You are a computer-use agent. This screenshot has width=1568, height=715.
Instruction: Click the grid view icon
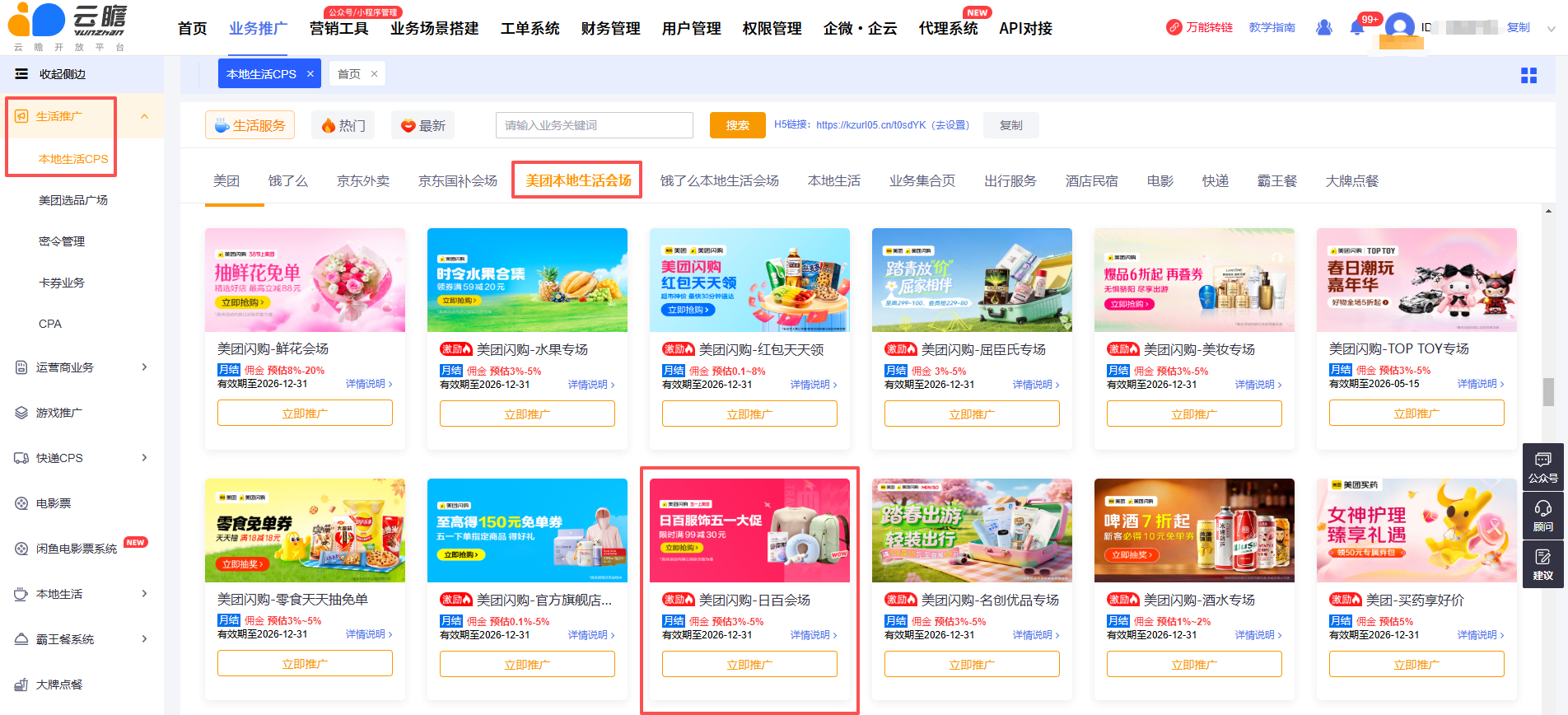pos(1528,76)
